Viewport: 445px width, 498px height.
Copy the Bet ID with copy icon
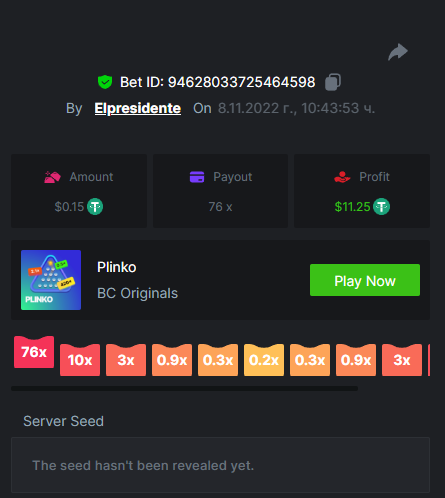(x=333, y=82)
